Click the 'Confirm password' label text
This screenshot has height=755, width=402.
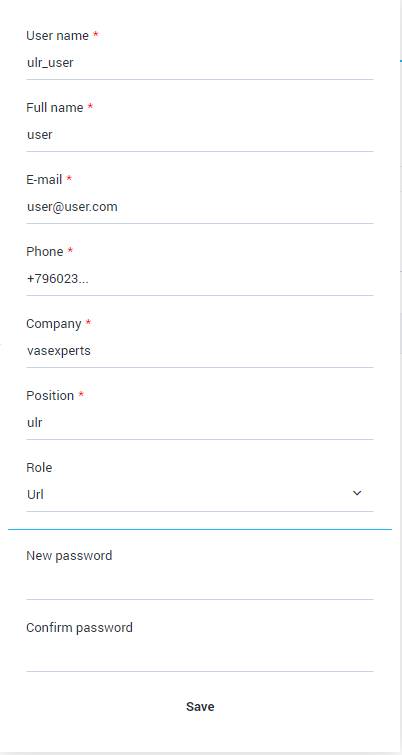[79, 628]
